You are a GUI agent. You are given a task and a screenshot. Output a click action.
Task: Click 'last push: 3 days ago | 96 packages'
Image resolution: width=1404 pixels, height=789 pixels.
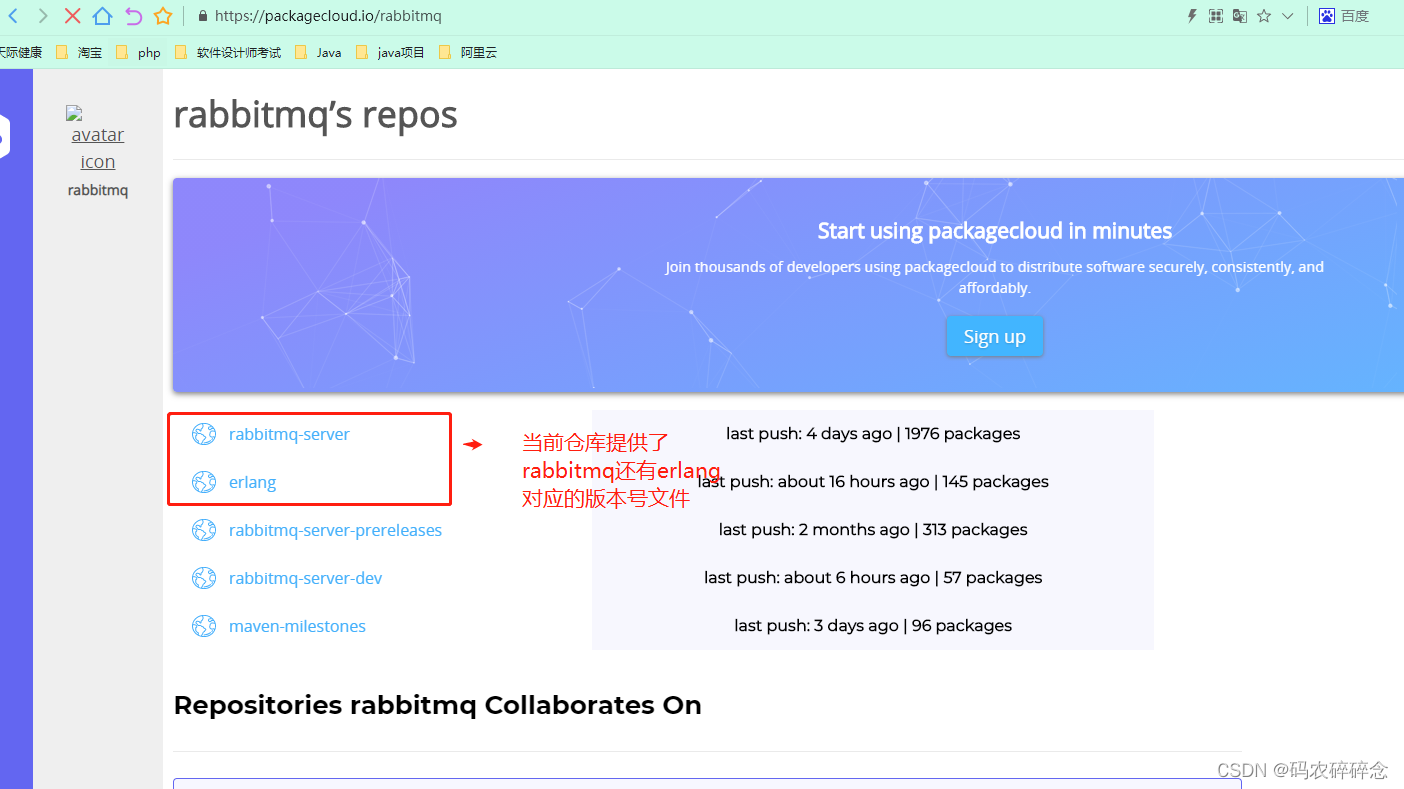(873, 625)
